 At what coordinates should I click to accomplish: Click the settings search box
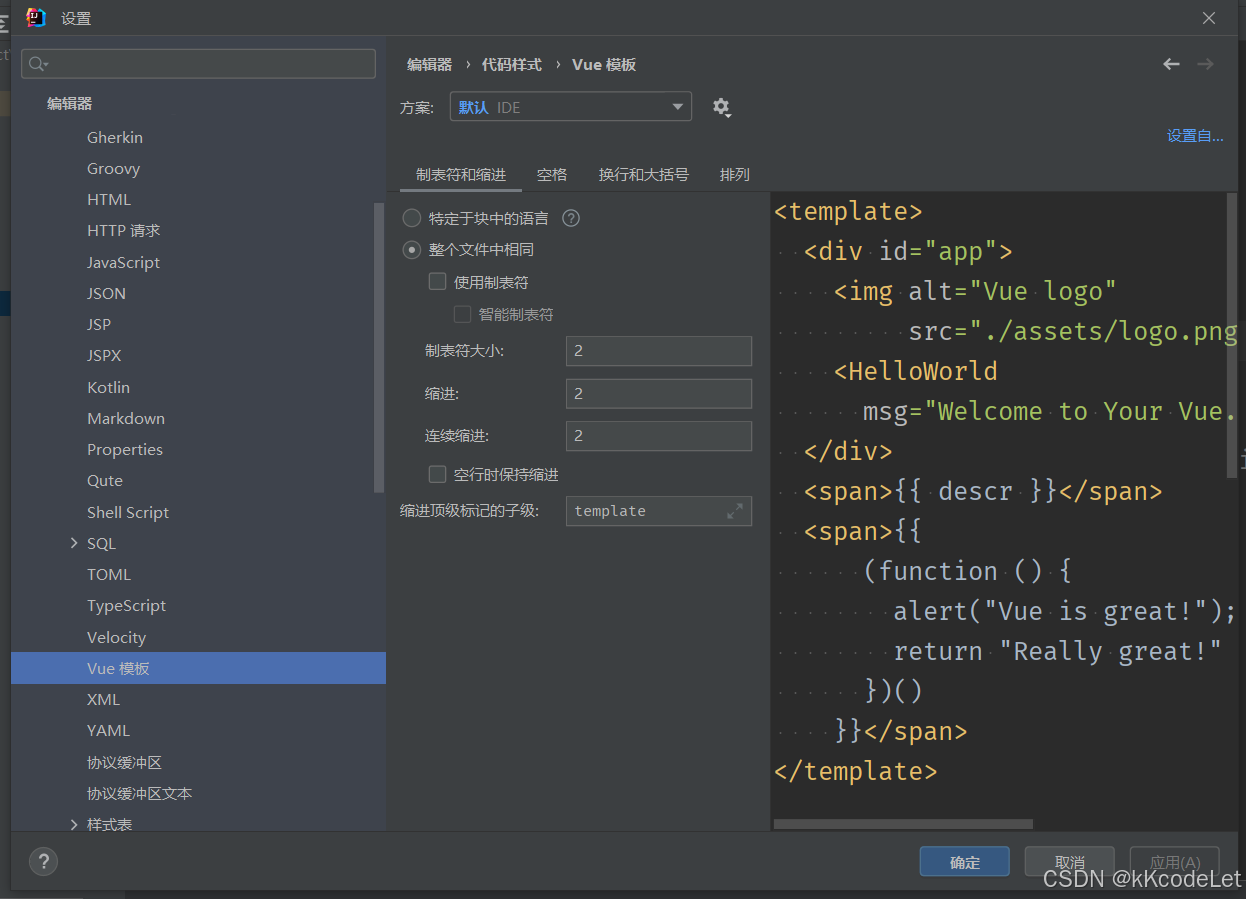tap(199, 64)
